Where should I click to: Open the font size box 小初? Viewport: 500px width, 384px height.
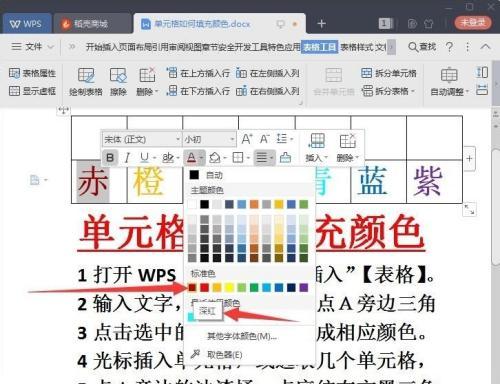click(x=209, y=139)
